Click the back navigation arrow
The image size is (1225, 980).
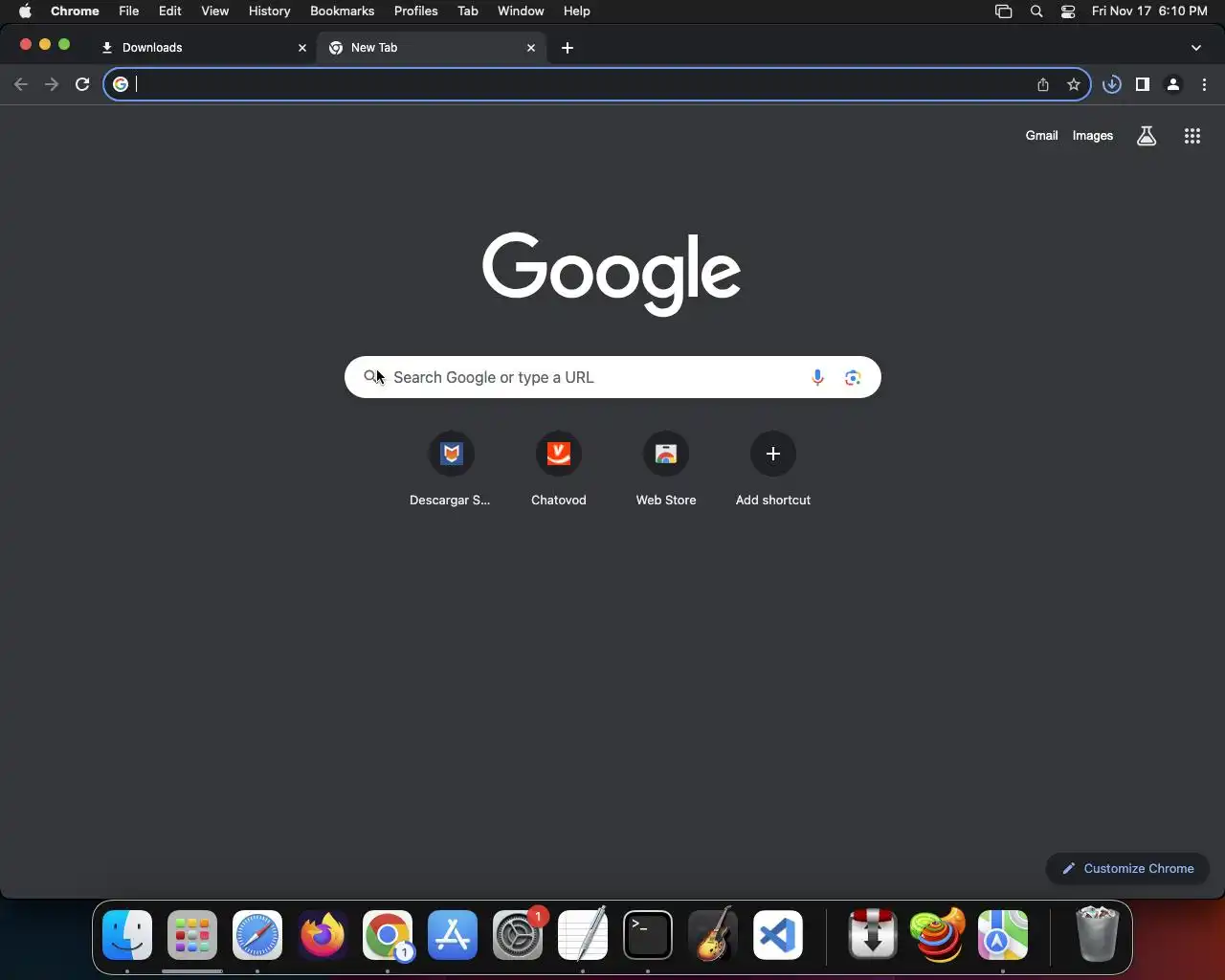21,84
